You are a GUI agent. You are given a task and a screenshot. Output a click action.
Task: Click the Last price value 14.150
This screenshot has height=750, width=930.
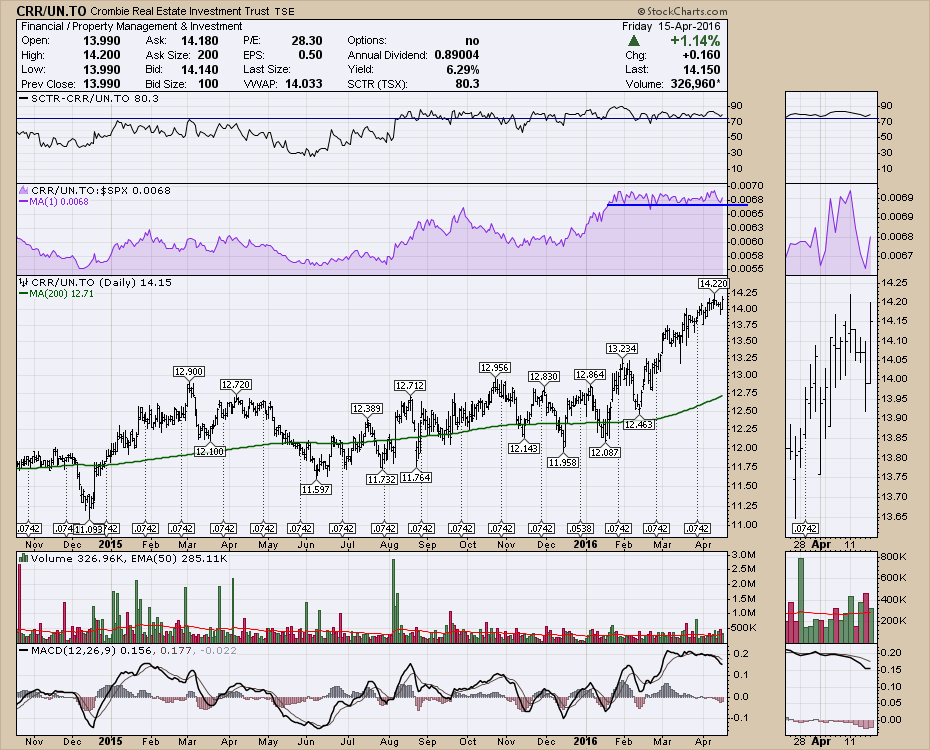(x=701, y=69)
